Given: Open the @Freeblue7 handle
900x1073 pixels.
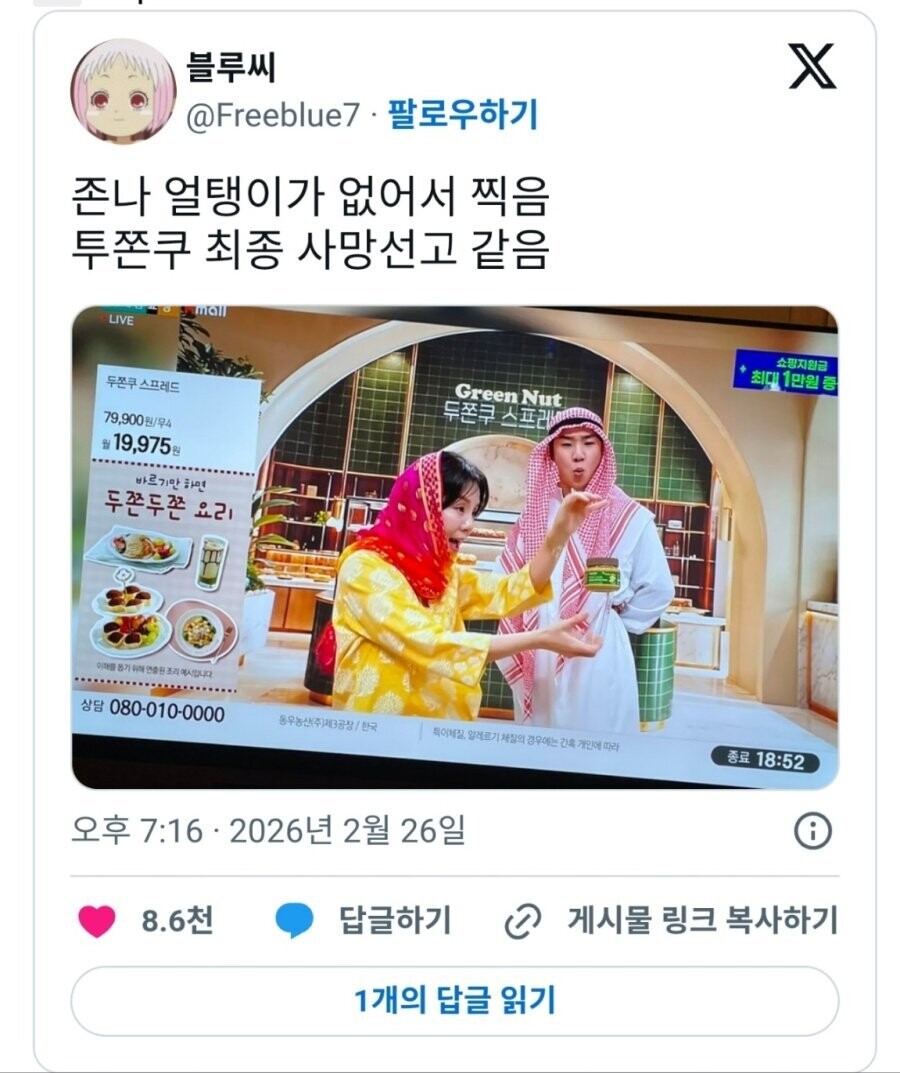Looking at the screenshot, I should (x=273, y=115).
